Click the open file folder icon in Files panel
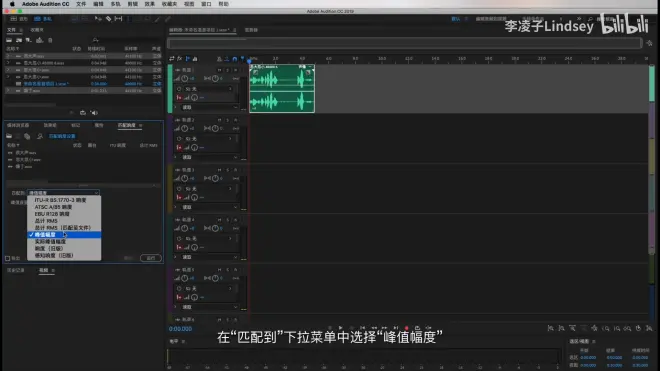This screenshot has width=660, height=371. point(9,40)
